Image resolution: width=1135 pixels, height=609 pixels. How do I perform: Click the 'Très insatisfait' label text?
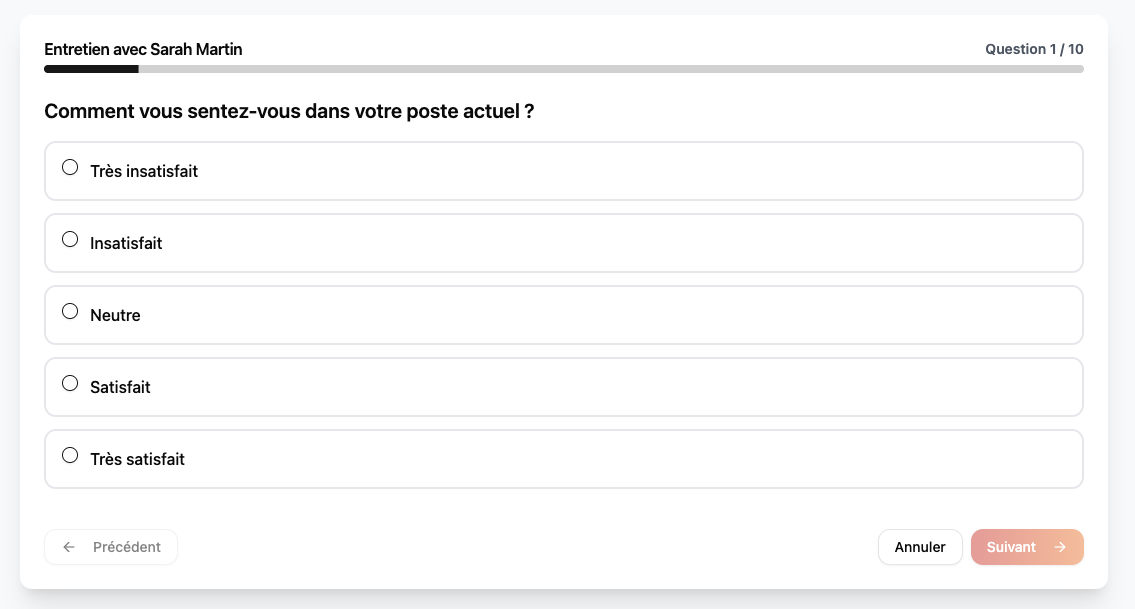[x=144, y=171]
